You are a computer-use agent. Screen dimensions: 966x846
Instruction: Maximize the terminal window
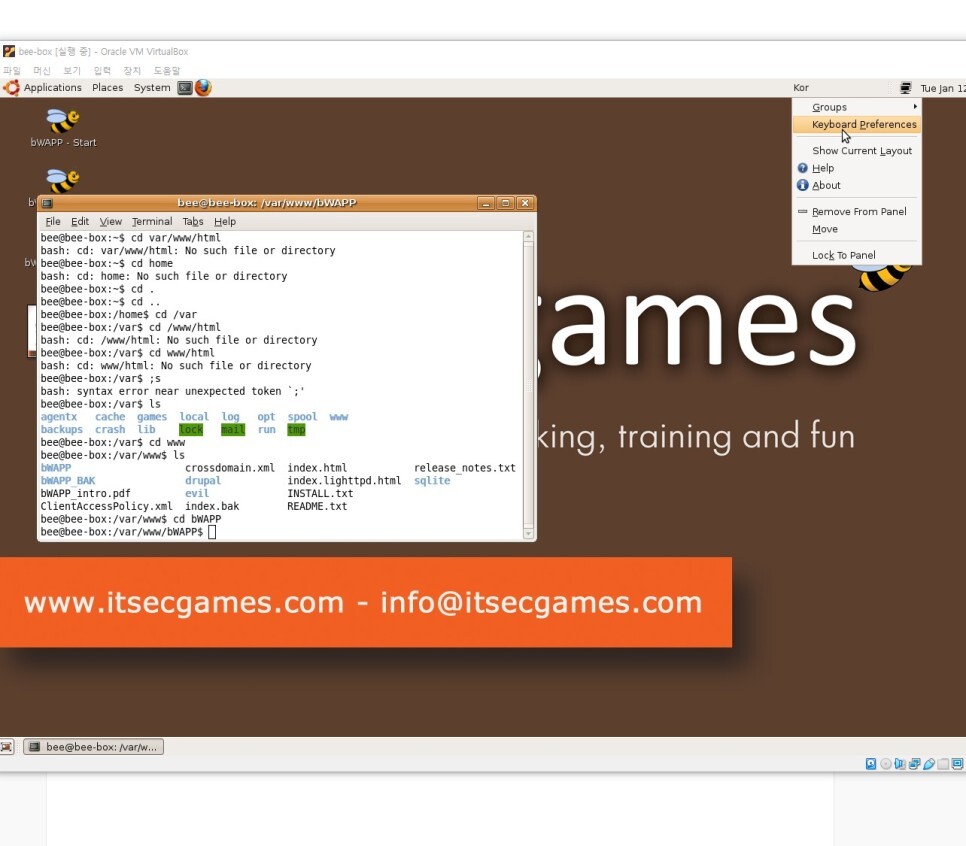pos(505,203)
